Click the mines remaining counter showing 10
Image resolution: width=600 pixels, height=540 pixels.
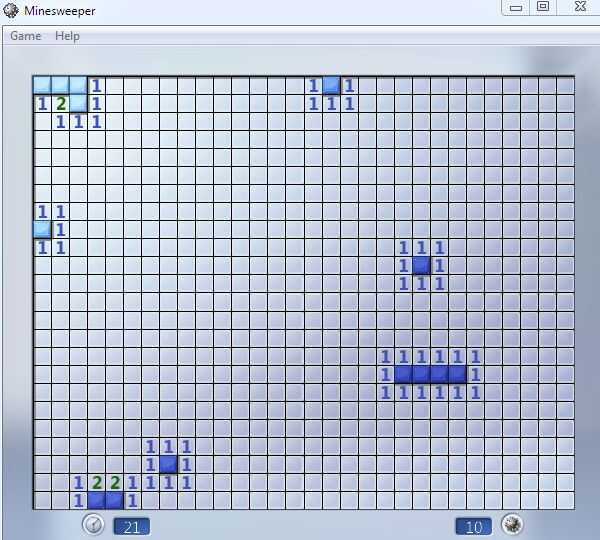pyautogui.click(x=474, y=527)
